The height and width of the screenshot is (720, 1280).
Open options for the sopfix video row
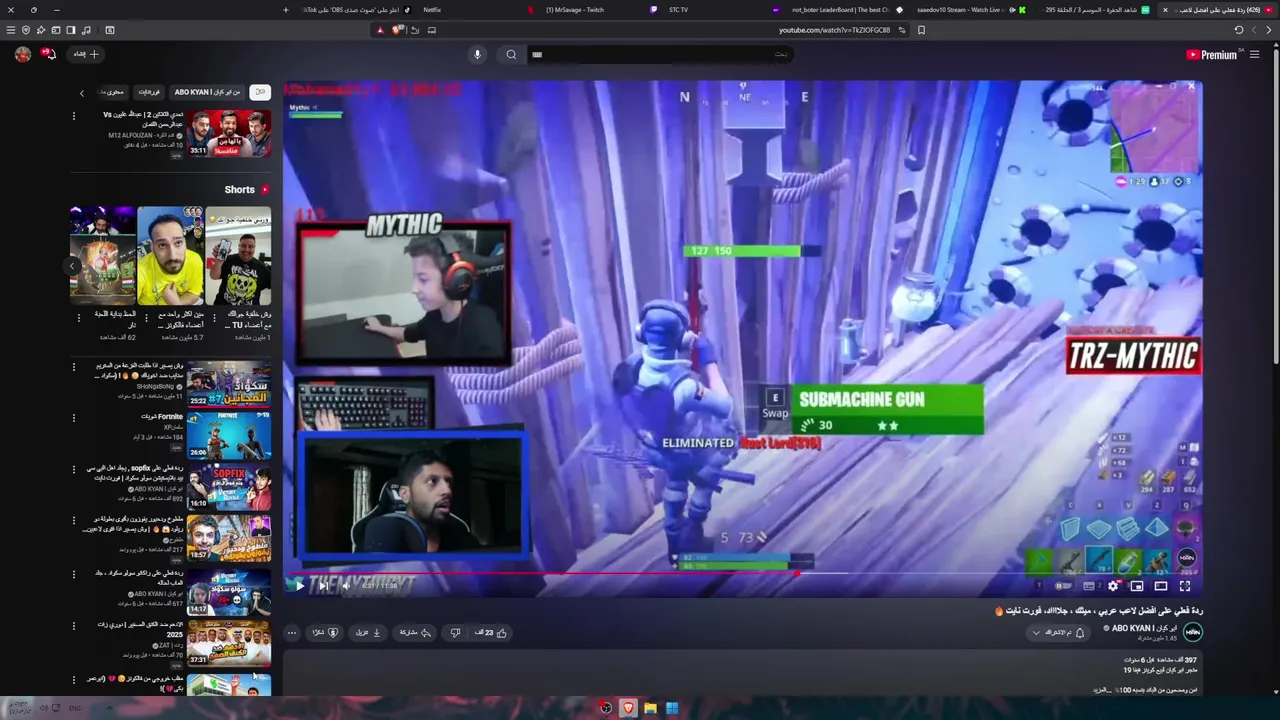point(73,469)
